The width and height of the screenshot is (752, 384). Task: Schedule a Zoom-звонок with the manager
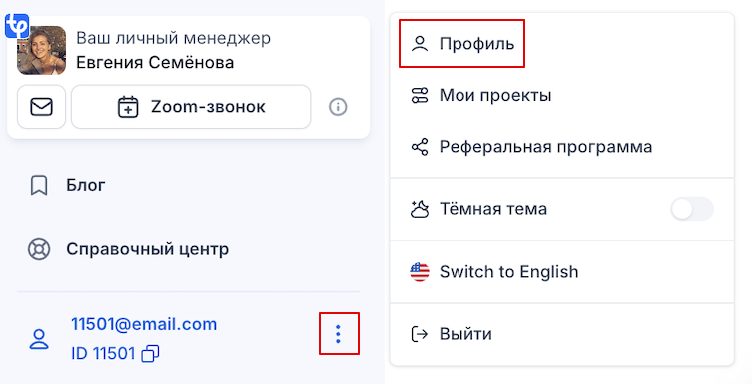[191, 107]
